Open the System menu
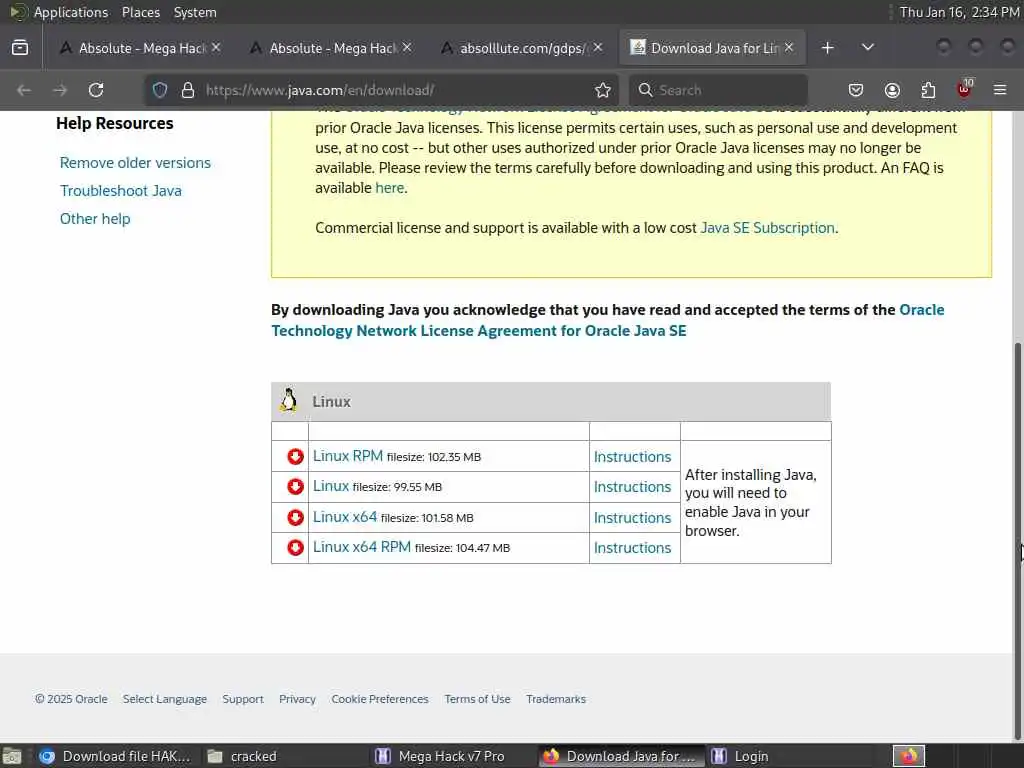Image resolution: width=1024 pixels, height=768 pixels. tap(195, 12)
